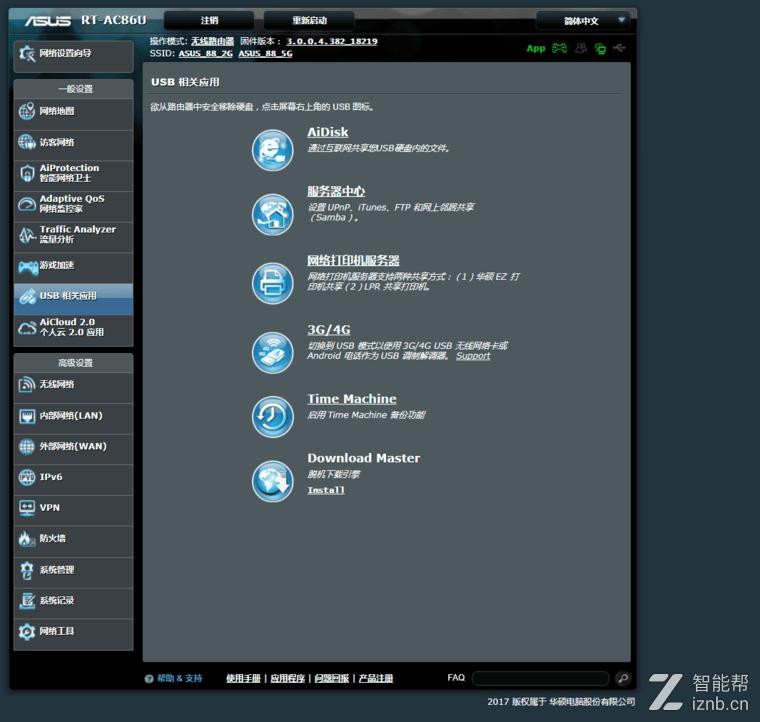760x722 pixels.
Task: Click the 使用手册 manual link
Action: pos(243,679)
